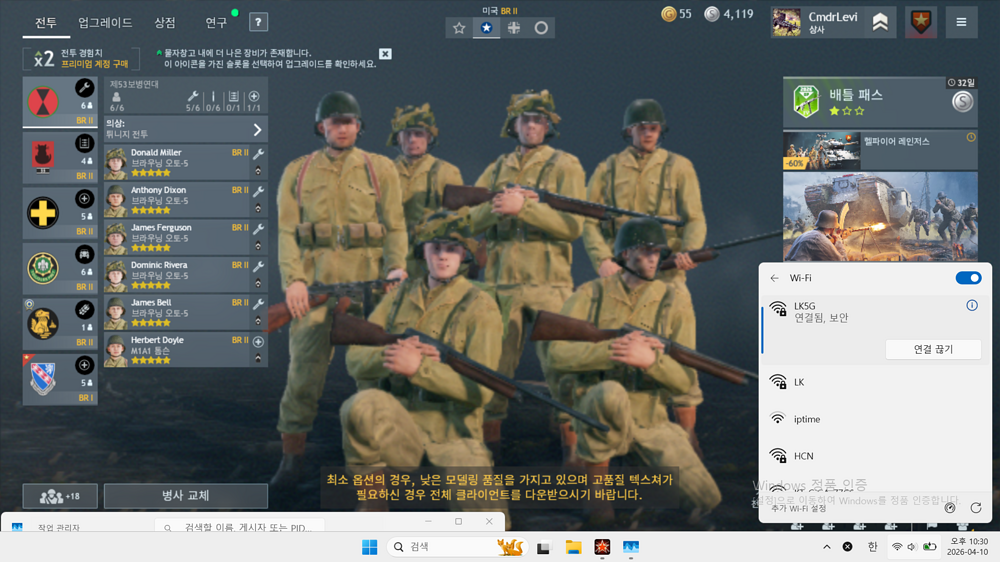Go back from the Wi-Fi panel
This screenshot has height=562, width=1000.
[x=774, y=278]
